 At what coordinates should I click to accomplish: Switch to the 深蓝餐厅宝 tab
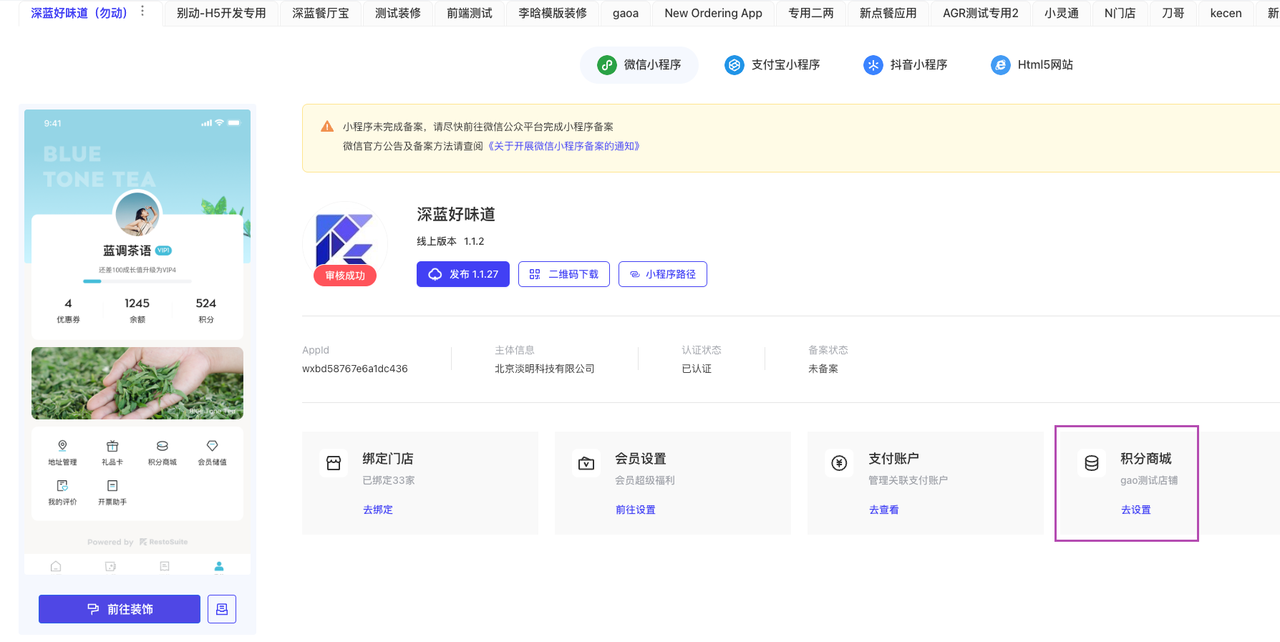[x=321, y=13]
